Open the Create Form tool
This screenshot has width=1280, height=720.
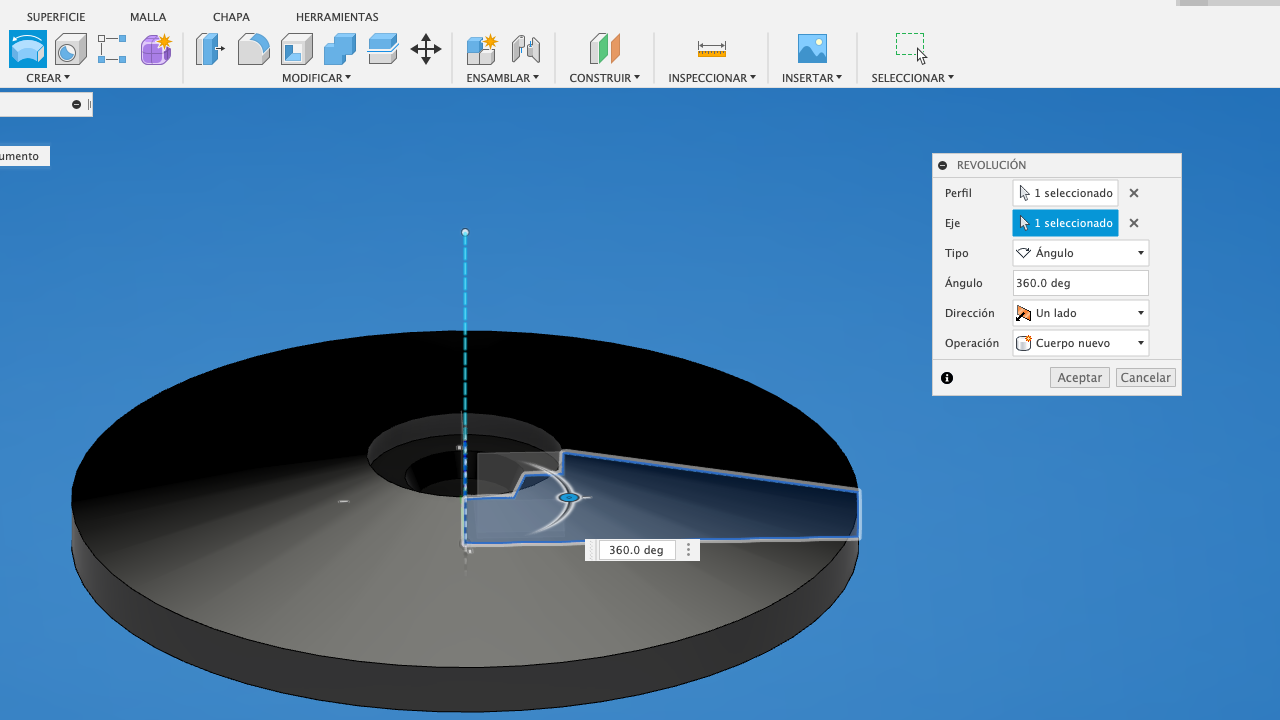(155, 49)
